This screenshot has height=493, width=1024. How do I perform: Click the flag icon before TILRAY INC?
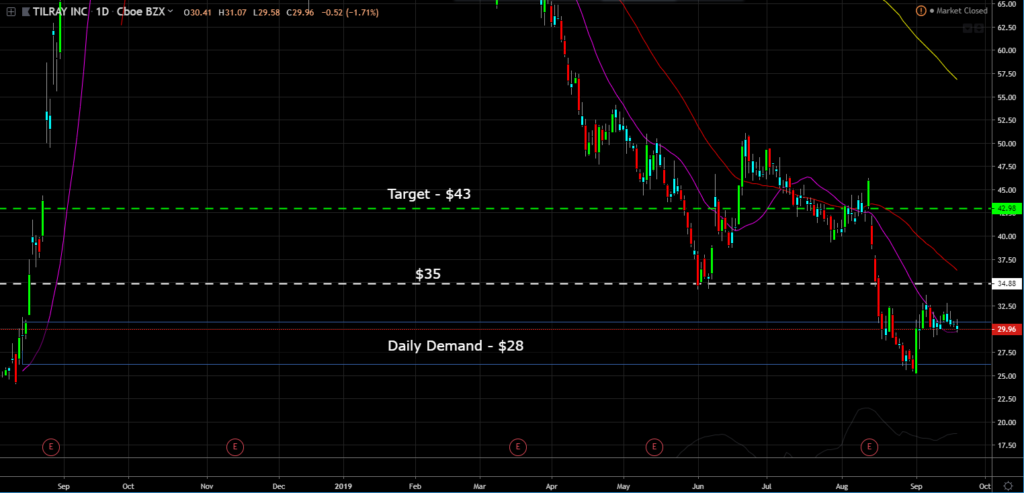[26, 11]
